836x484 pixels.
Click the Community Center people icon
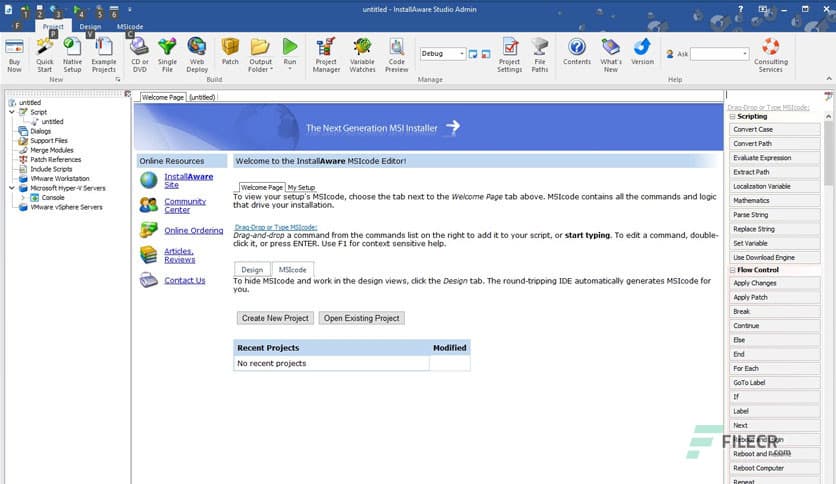tap(149, 205)
